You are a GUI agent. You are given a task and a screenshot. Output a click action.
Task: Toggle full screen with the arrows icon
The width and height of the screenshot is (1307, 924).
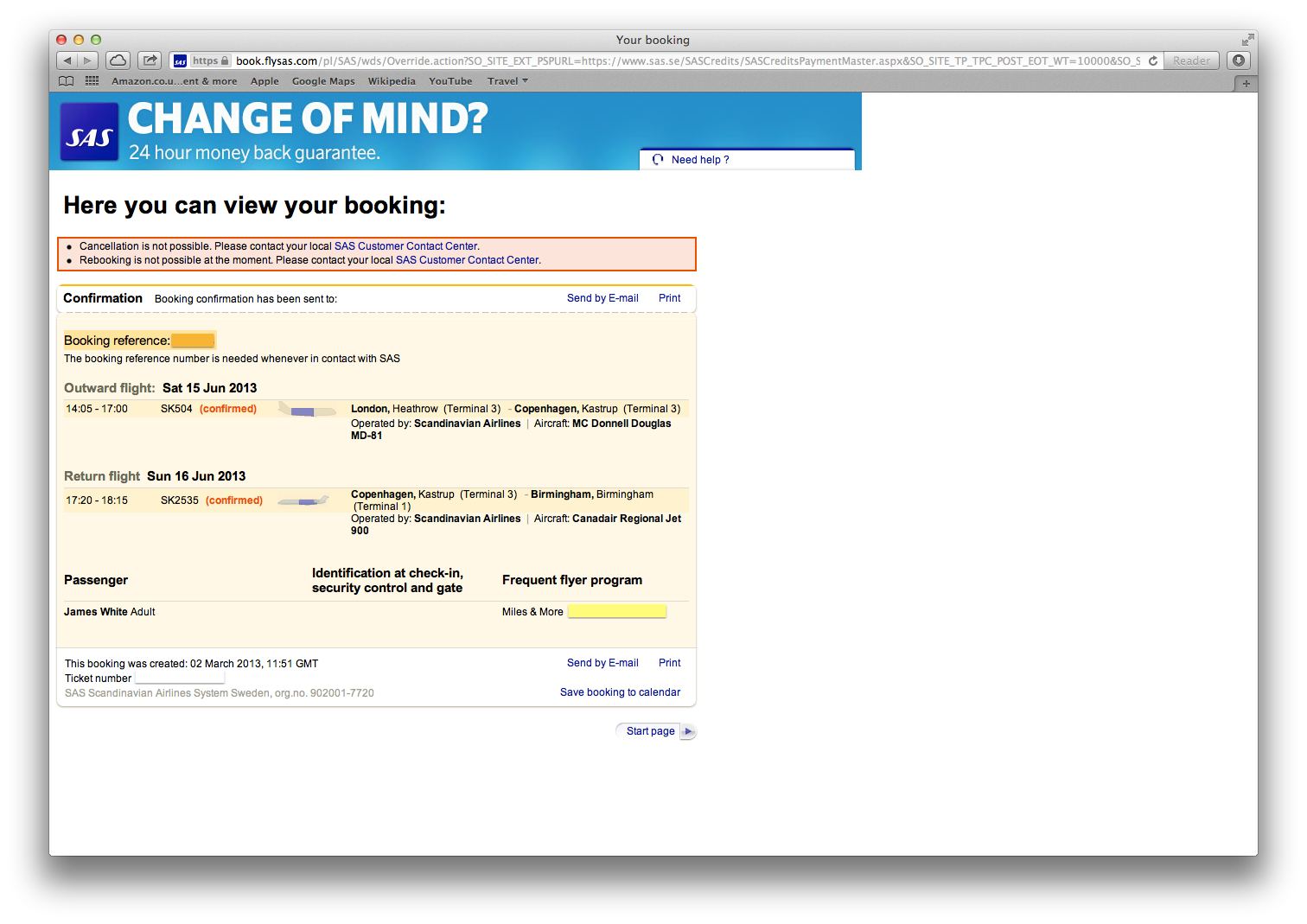(1247, 40)
